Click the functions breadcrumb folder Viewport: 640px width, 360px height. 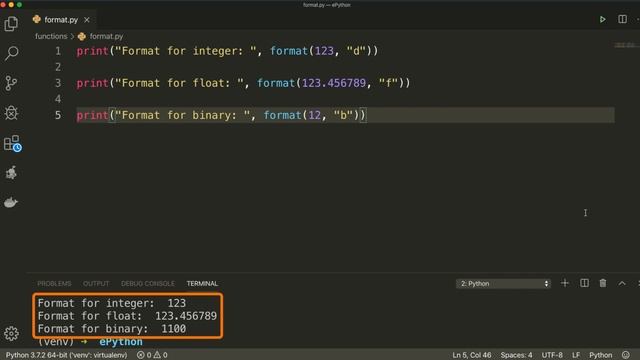51,36
